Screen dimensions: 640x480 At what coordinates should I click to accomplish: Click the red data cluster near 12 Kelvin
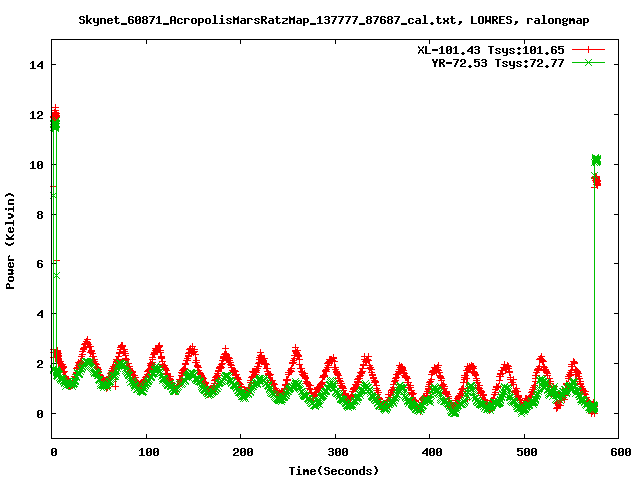(55, 113)
